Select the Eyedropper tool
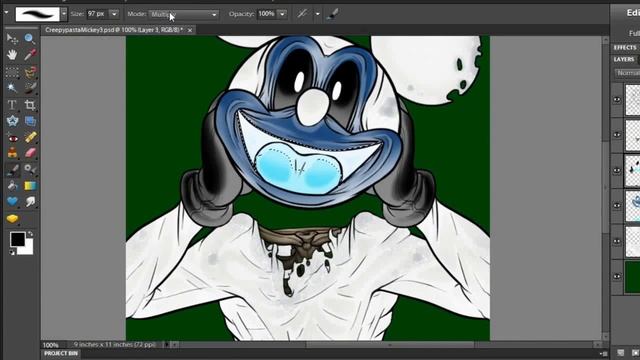 [x=29, y=54]
